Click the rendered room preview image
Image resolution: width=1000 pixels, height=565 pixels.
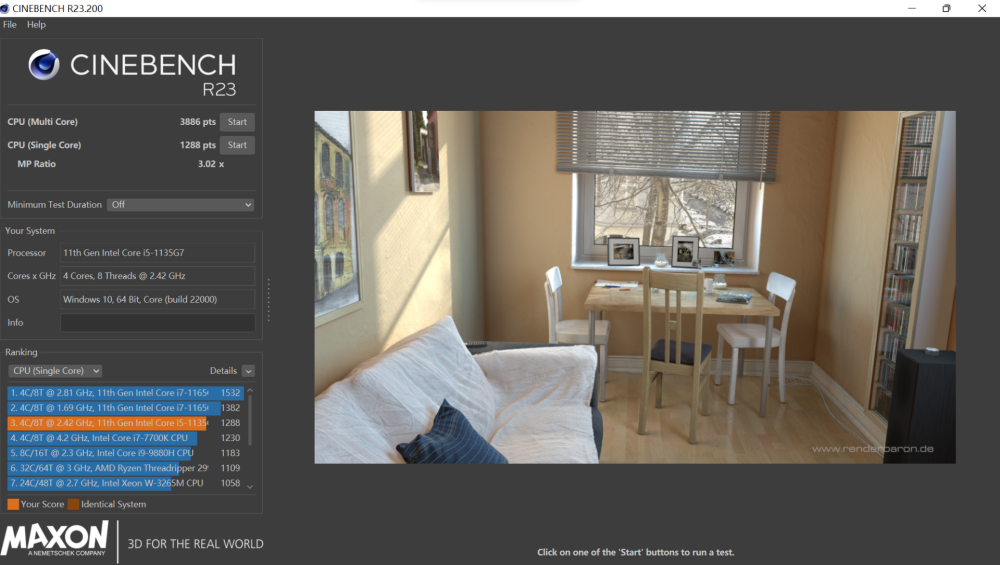[x=635, y=287]
